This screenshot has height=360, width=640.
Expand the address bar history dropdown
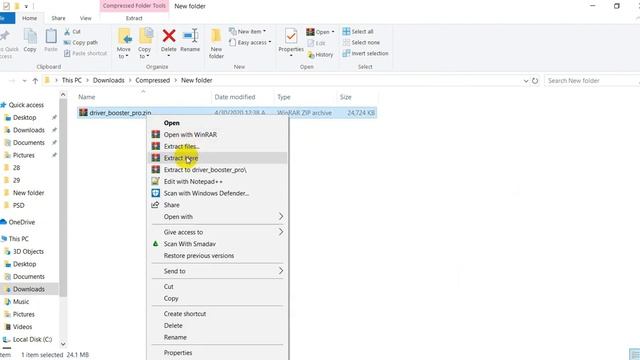click(x=526, y=81)
